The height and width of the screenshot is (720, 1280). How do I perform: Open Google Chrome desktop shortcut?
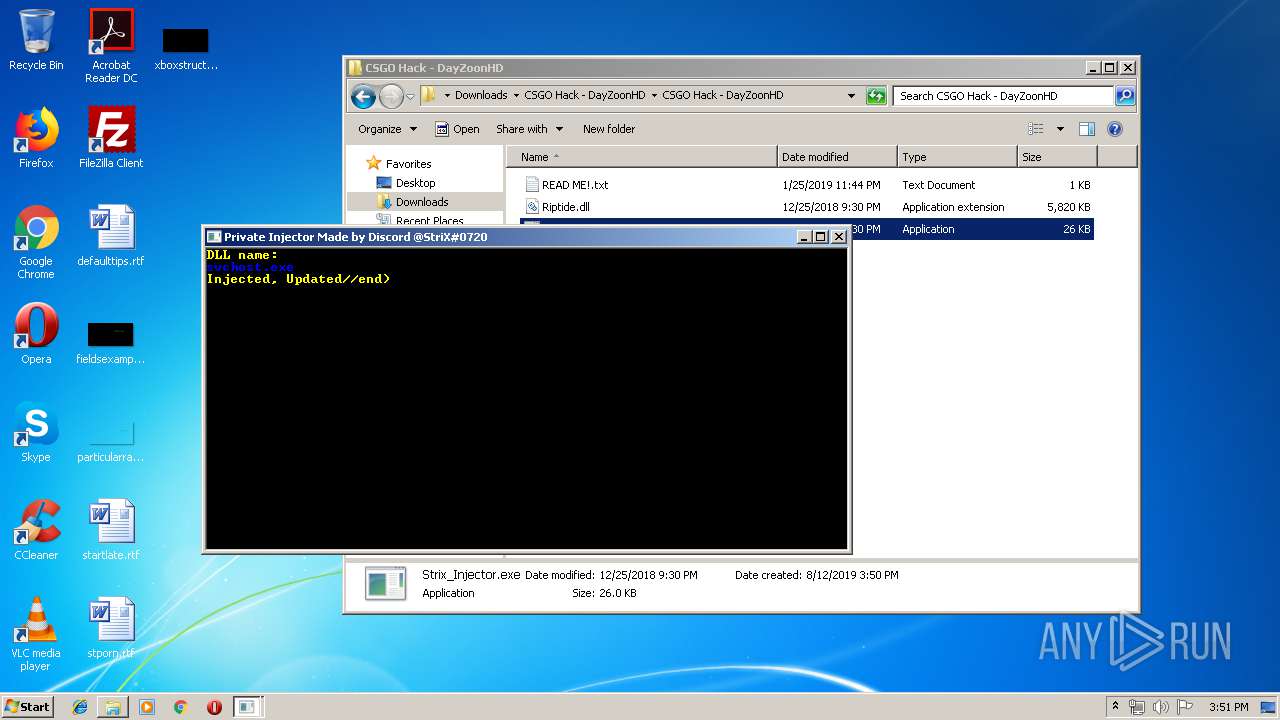[x=36, y=242]
